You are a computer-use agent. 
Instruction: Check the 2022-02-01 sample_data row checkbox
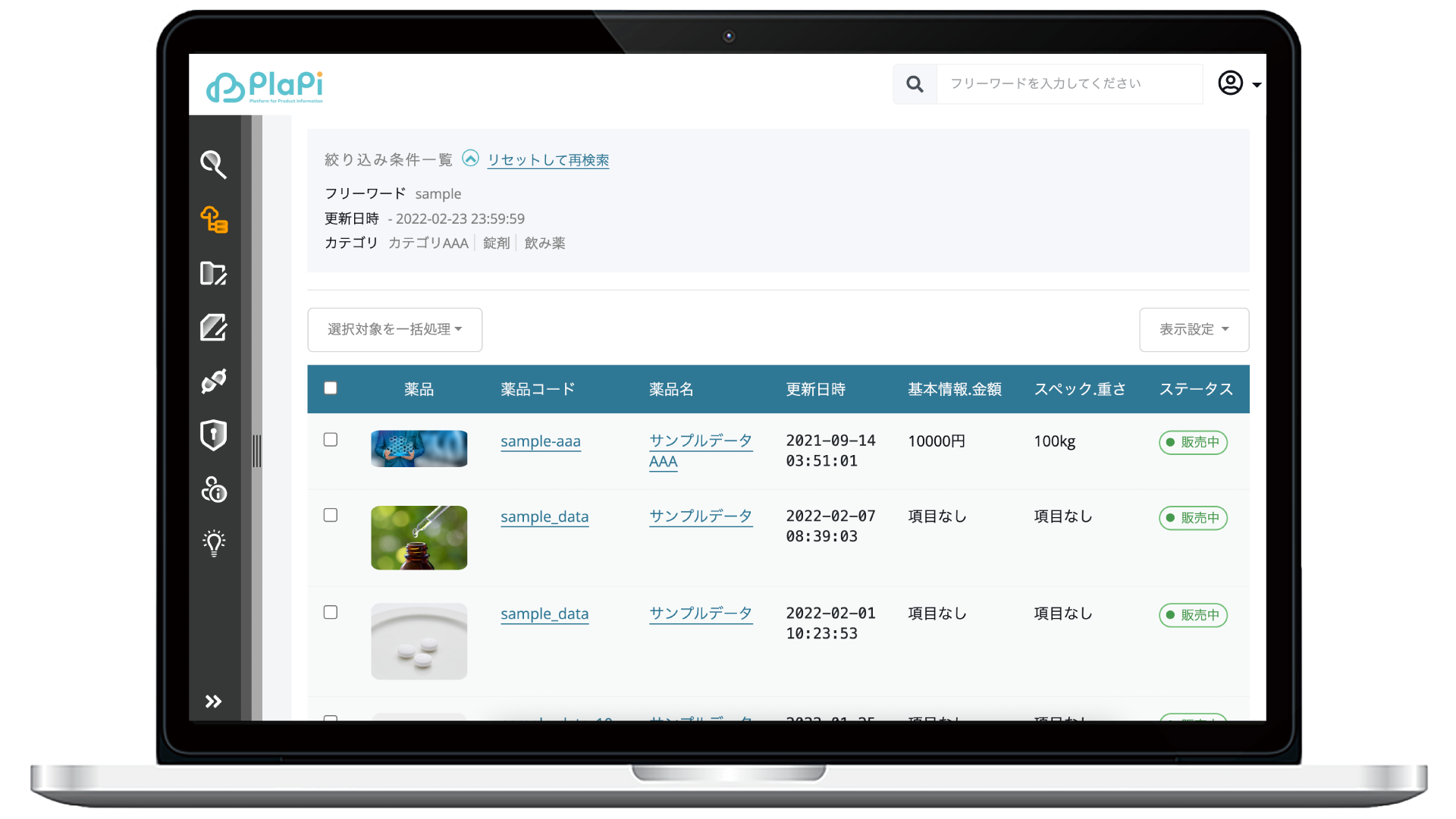pyautogui.click(x=330, y=613)
